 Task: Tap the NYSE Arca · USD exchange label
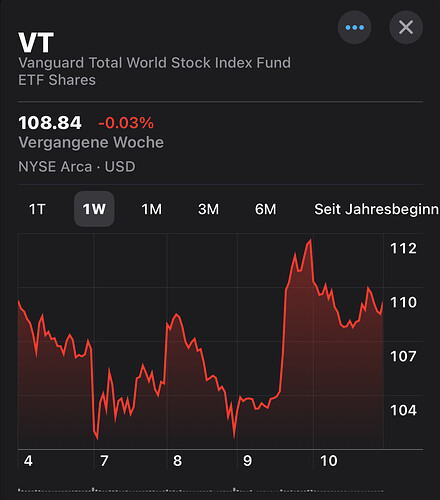click(77, 167)
